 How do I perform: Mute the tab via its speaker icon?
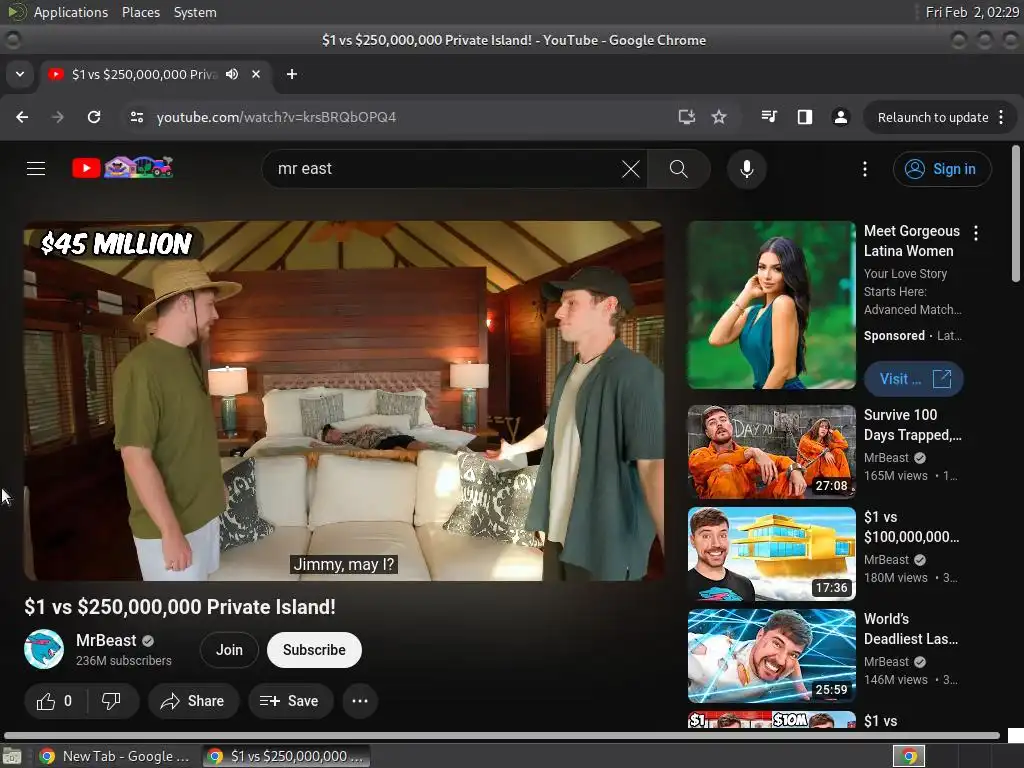click(x=232, y=74)
